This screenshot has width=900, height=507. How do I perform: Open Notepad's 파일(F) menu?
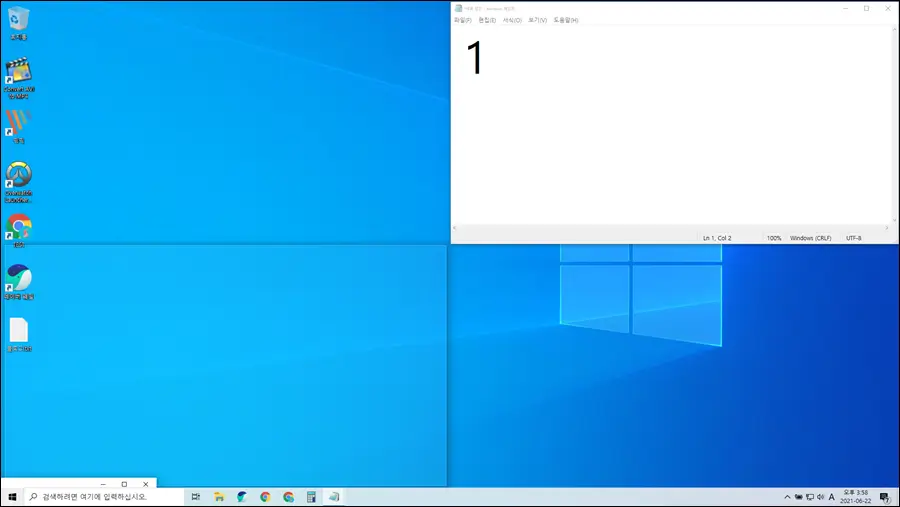point(463,20)
